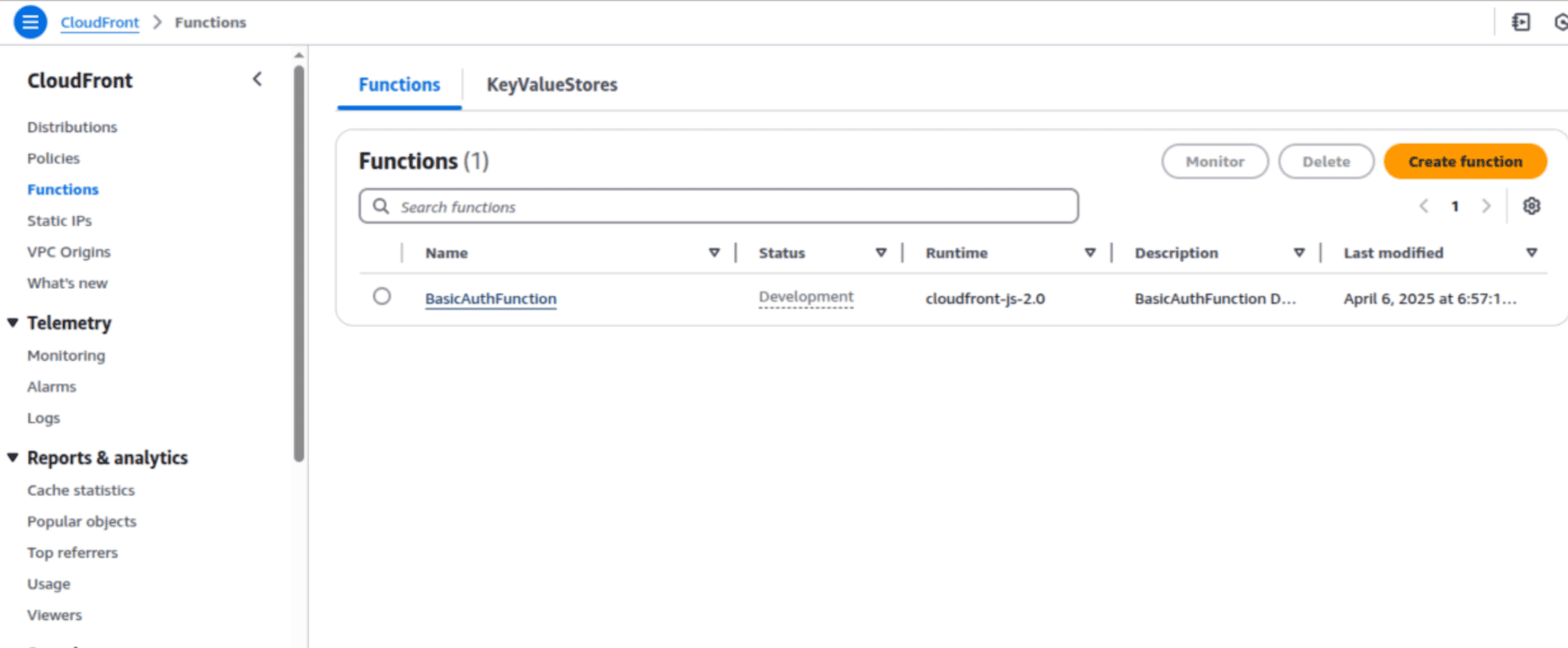Focus the Search functions field

728,207
